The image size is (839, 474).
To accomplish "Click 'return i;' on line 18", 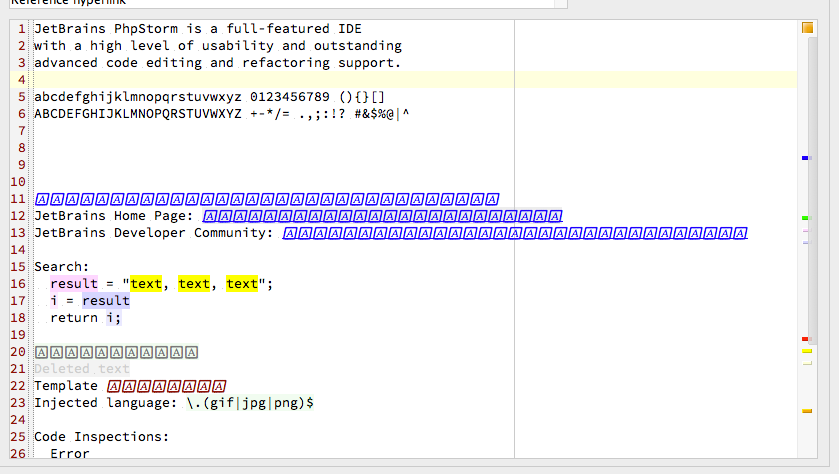I will [86, 318].
